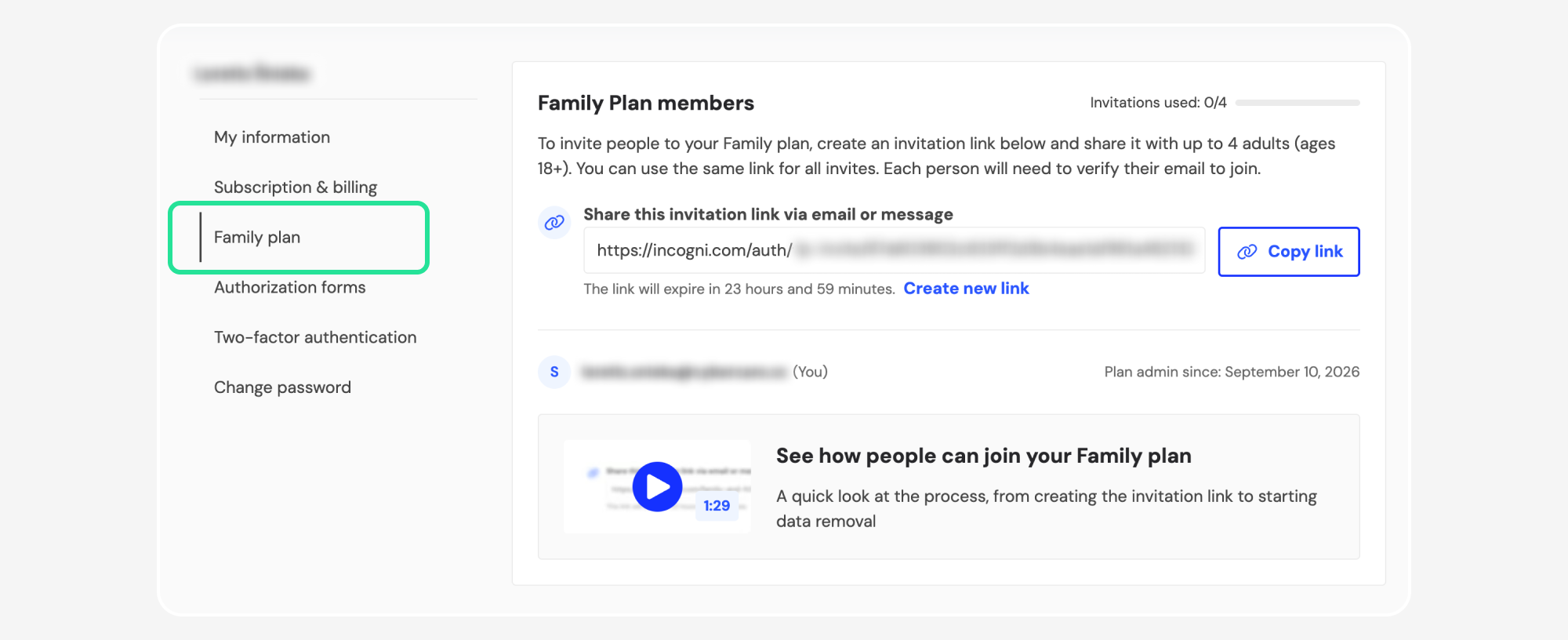Viewport: 1568px width, 640px height.
Task: Select Family plan in the sidebar
Action: click(x=257, y=238)
